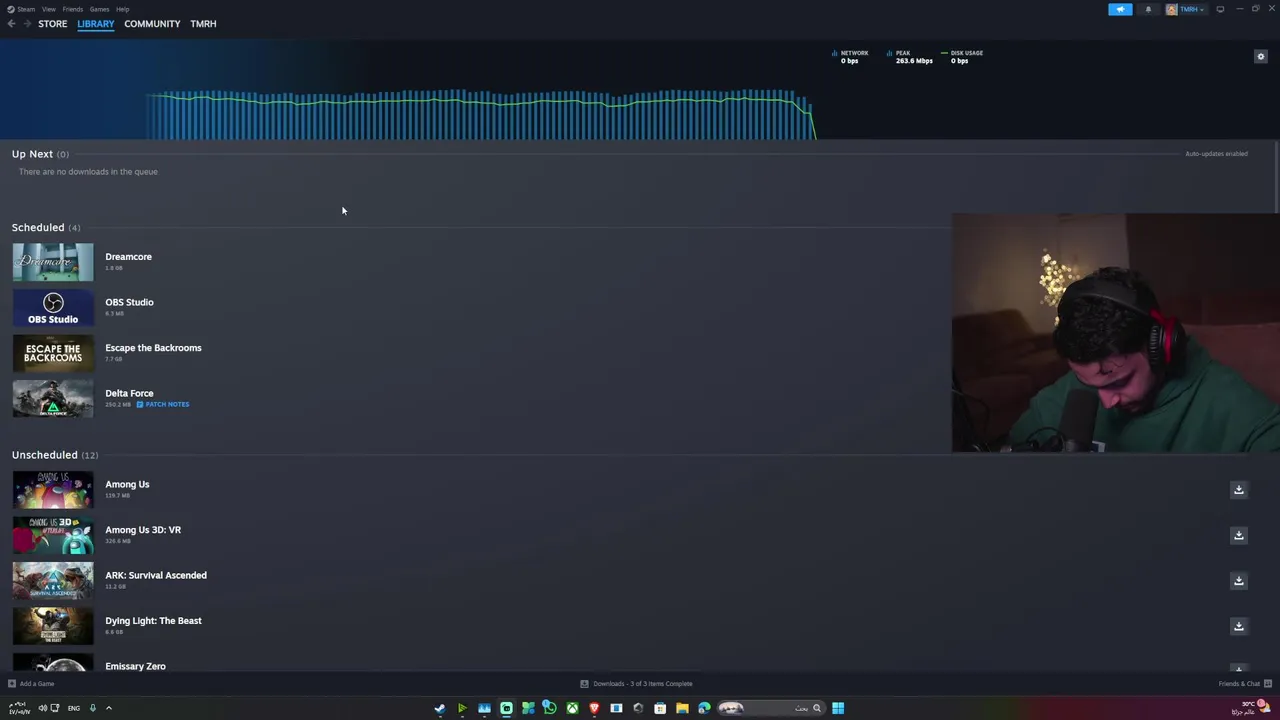Open the taskbar volume icon
The width and height of the screenshot is (1280, 720).
click(x=42, y=708)
